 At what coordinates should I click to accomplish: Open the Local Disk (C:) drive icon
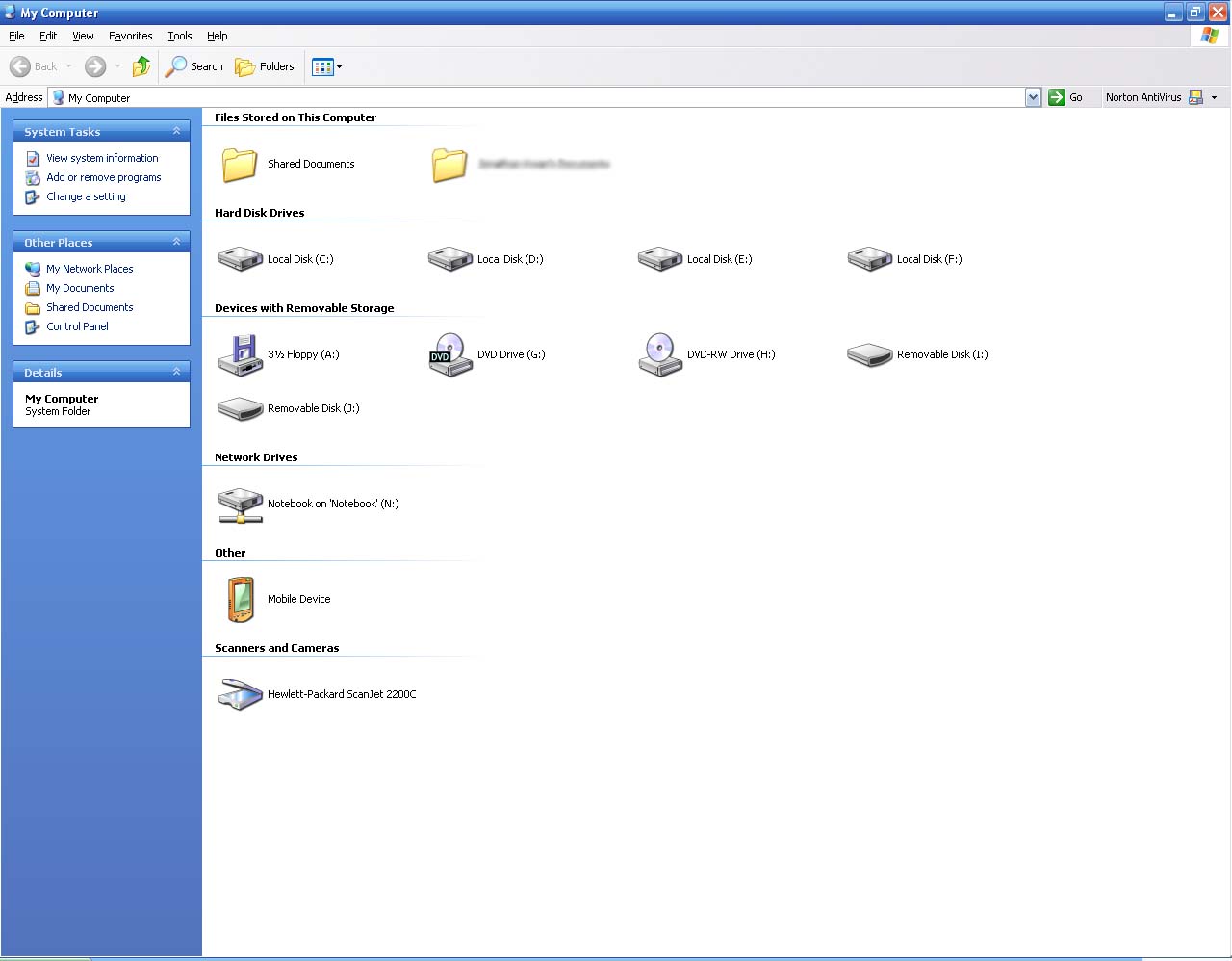(241, 259)
